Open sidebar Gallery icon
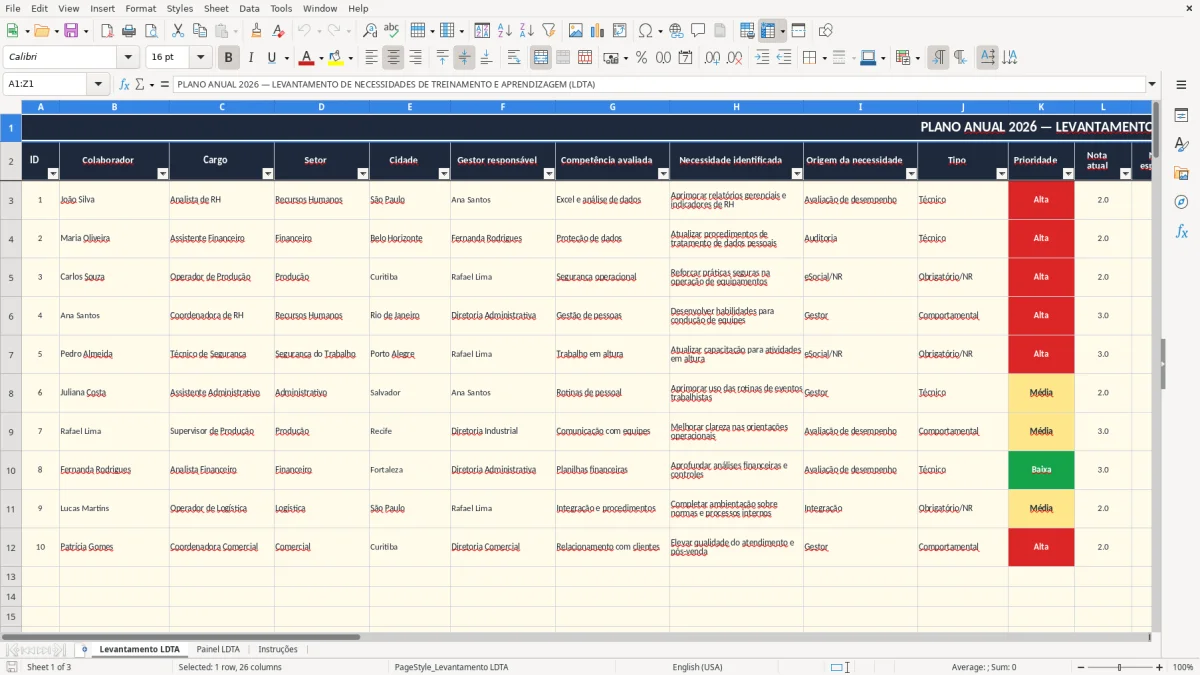Screen dimensions: 1200x675 click(1181, 173)
